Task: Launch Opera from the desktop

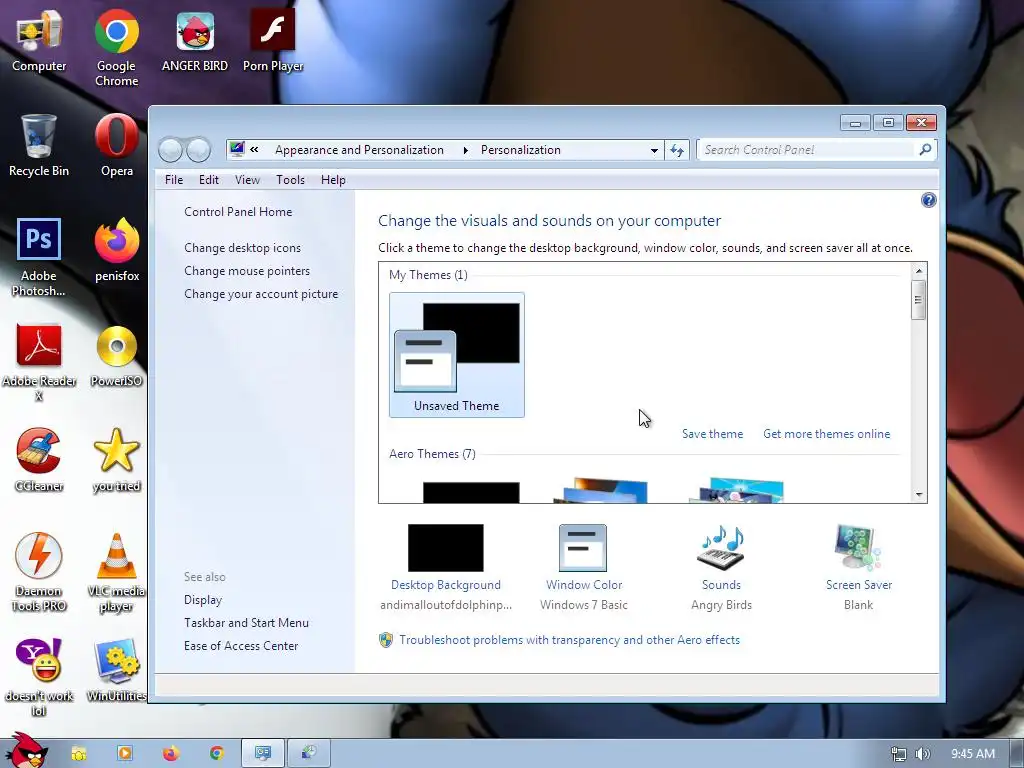Action: (x=117, y=145)
